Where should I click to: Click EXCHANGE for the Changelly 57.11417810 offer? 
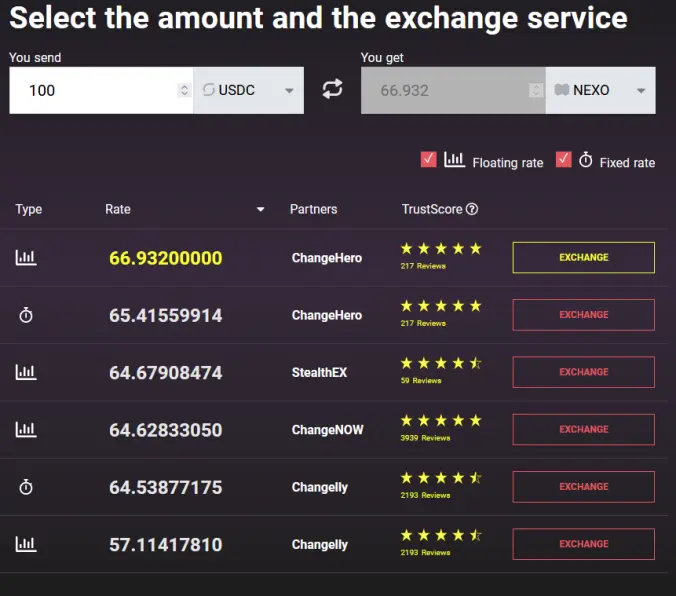(x=584, y=544)
